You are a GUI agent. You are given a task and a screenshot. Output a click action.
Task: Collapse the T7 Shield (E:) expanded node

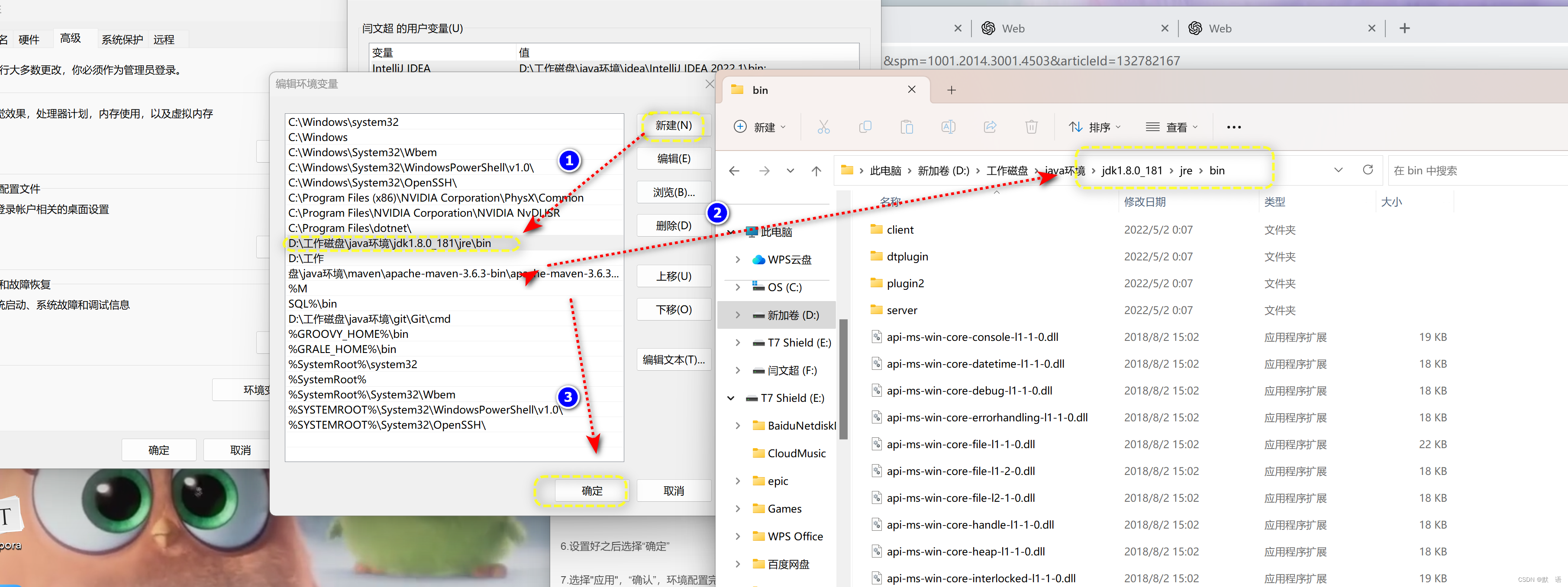coord(731,398)
